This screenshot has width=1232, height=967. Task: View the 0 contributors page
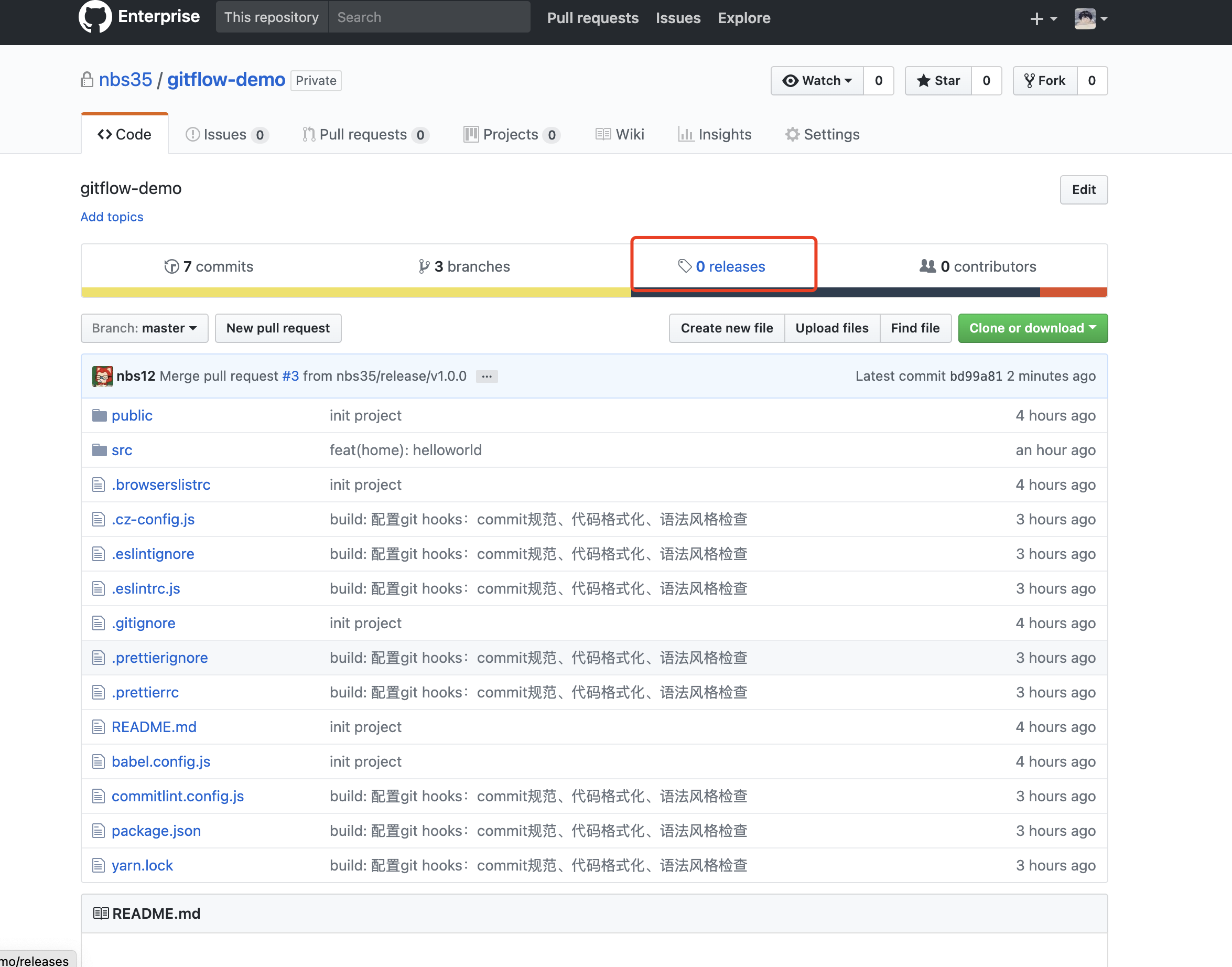click(x=978, y=266)
